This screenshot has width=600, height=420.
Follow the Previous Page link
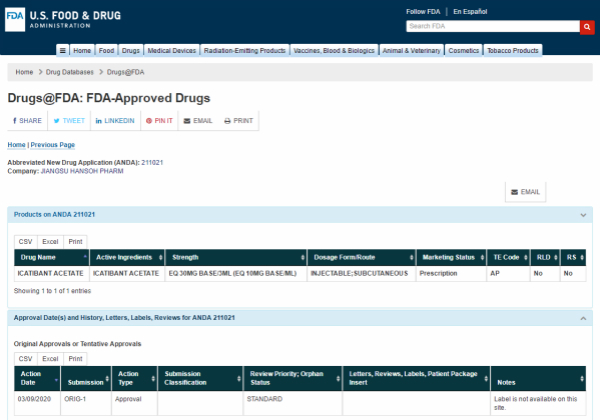point(52,145)
